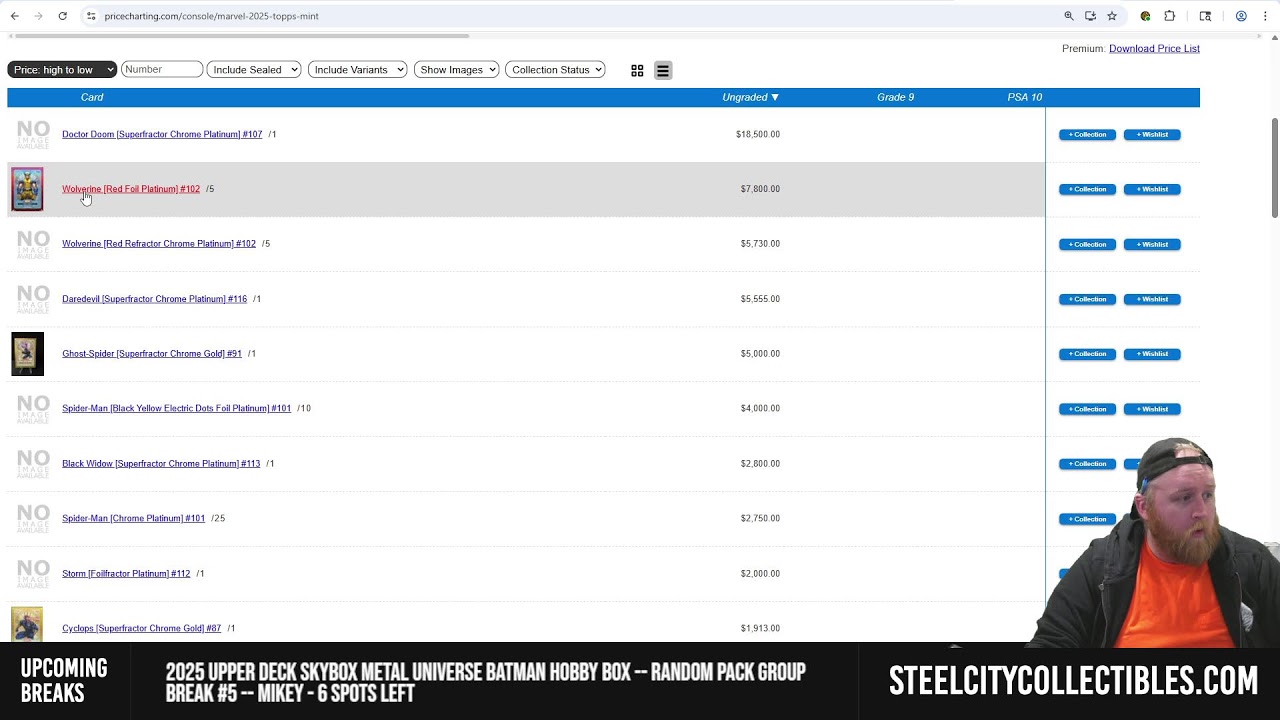Switch to list view icon
The image size is (1280, 720).
662,70
